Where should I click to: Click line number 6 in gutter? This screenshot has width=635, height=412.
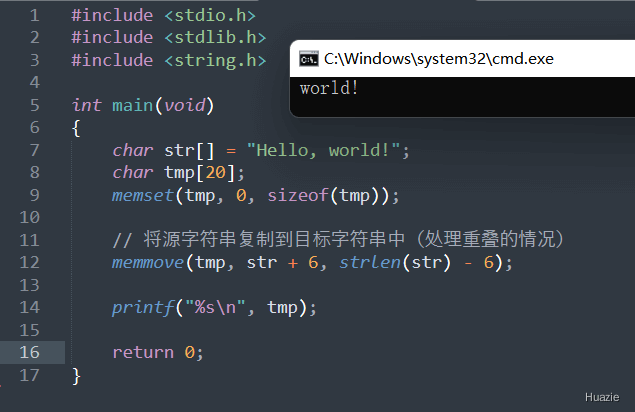coord(34,127)
